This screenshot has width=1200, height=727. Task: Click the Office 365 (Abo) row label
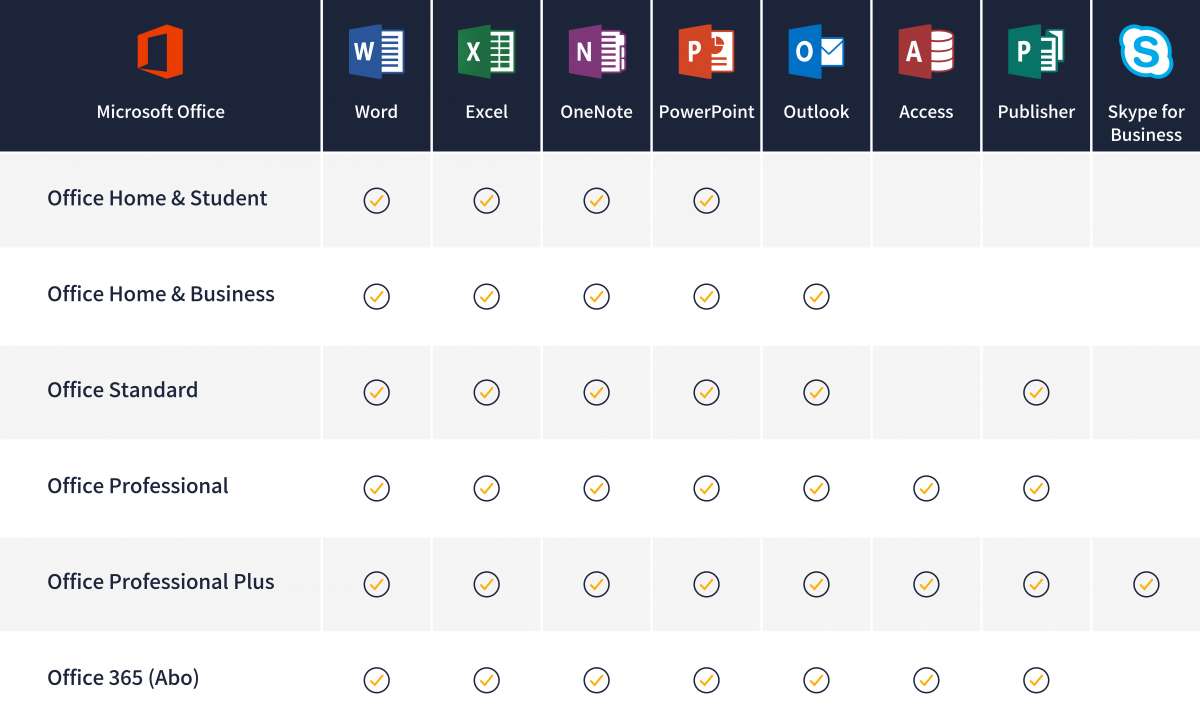[x=123, y=678]
